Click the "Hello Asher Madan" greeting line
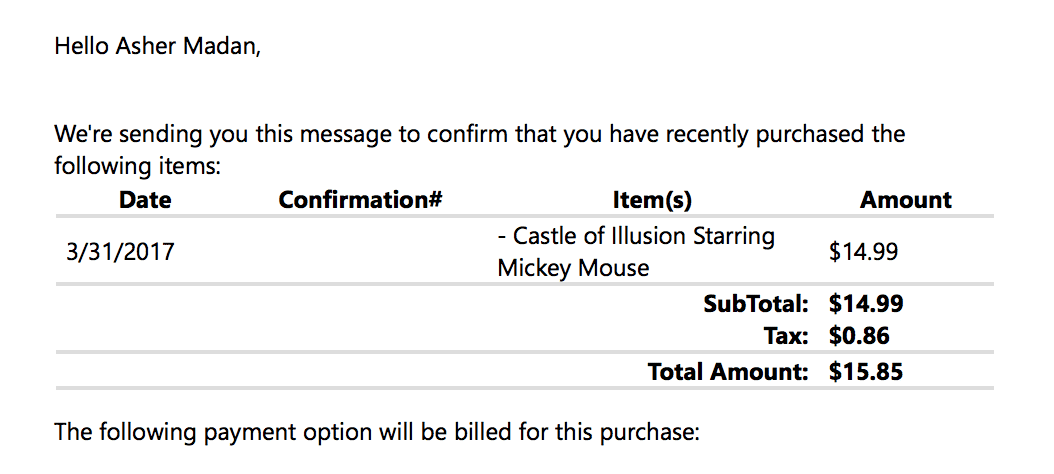 pos(157,46)
